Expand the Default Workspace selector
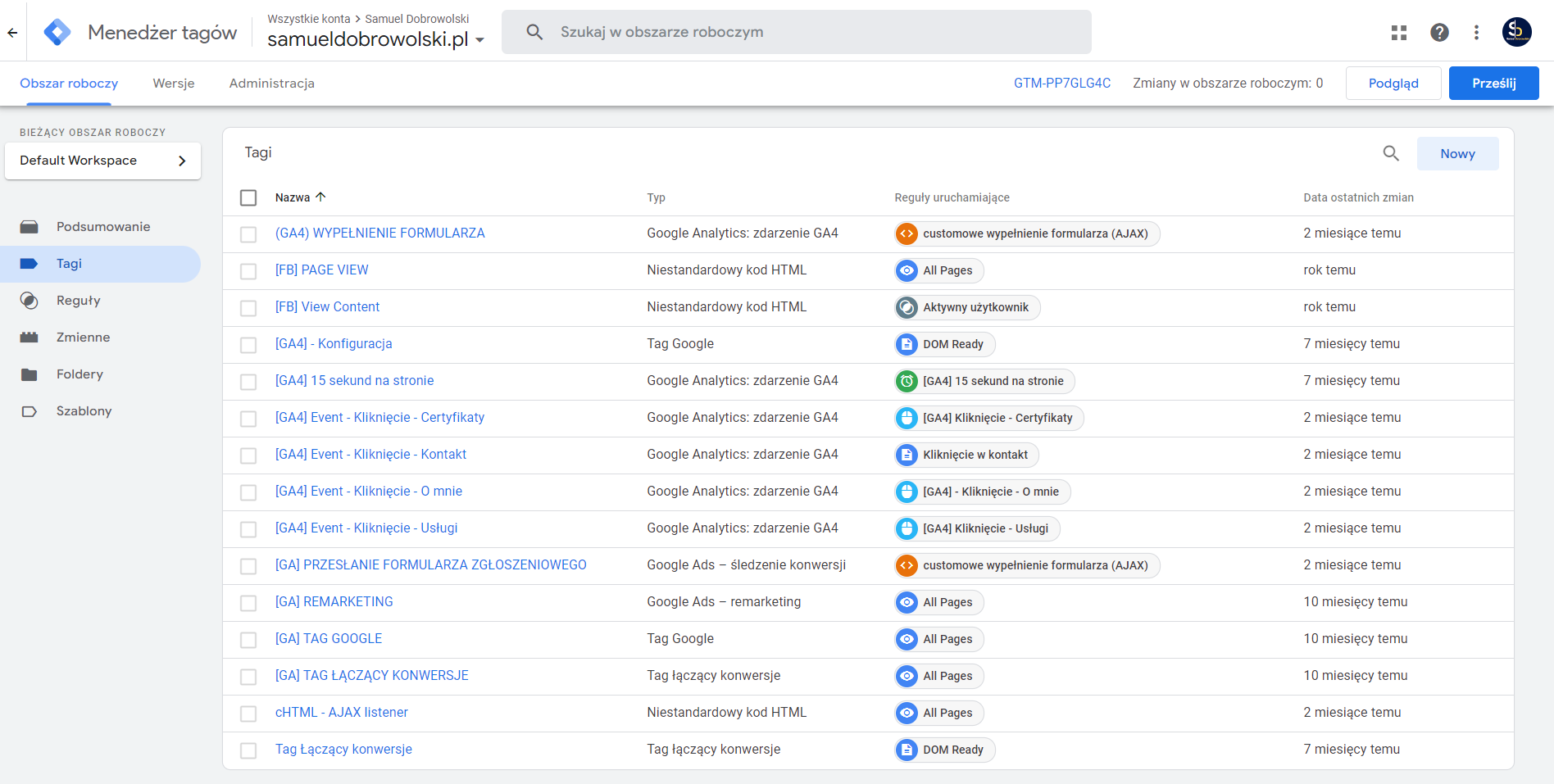The height and width of the screenshot is (784, 1554). pos(102,161)
